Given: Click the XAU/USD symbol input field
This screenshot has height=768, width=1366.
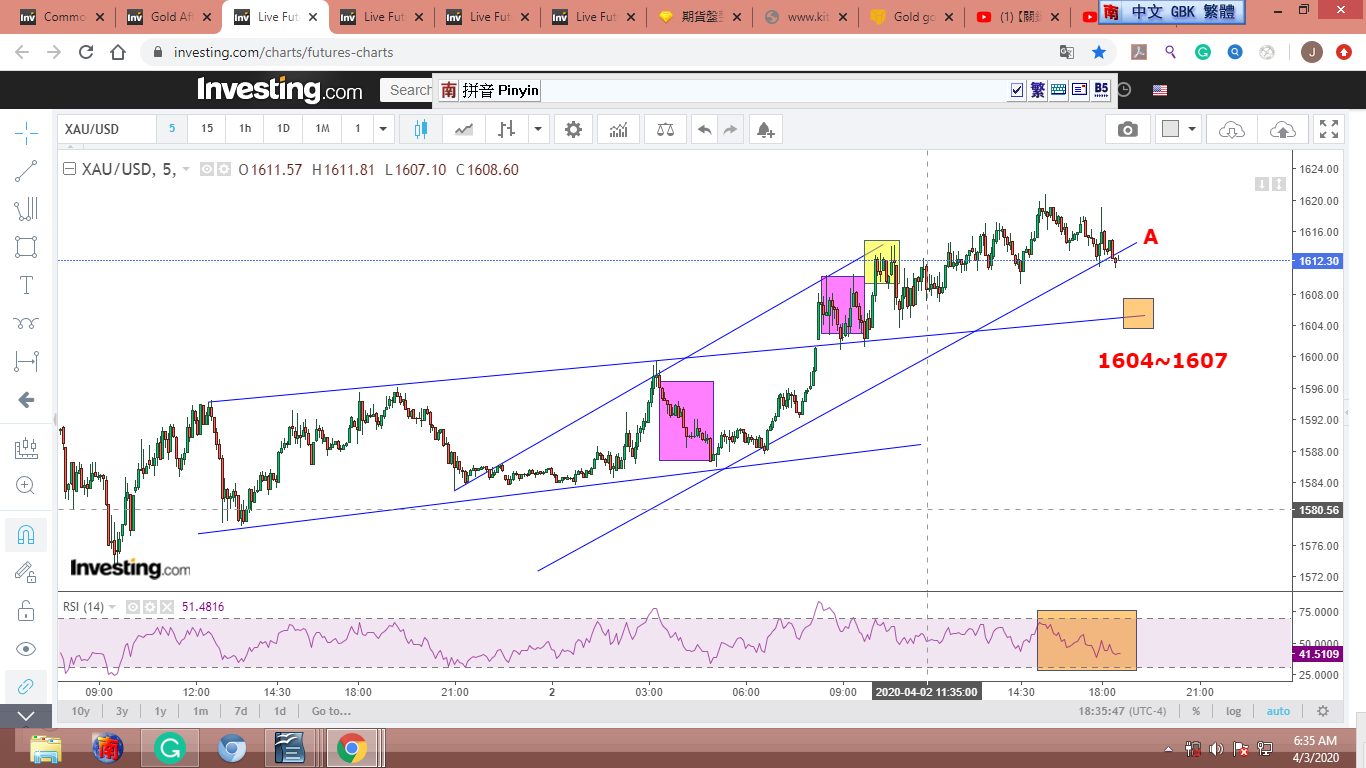Looking at the screenshot, I should [105, 129].
